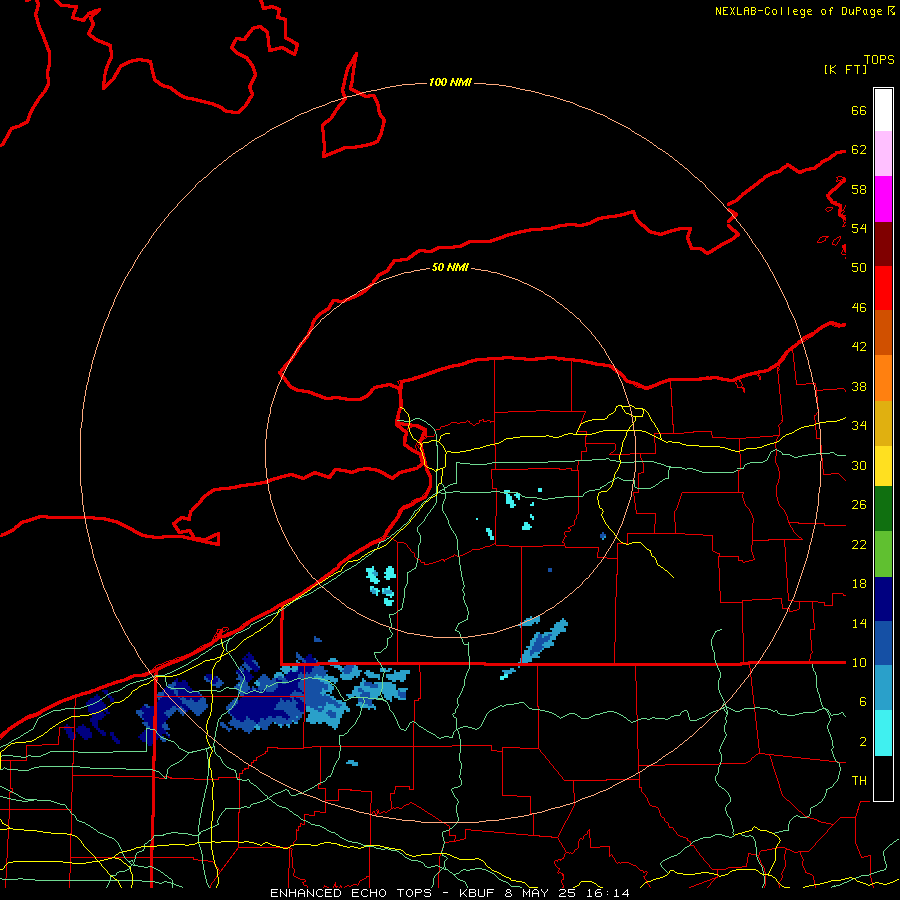Click the 50 legend value
900x900 pixels.
(859, 267)
